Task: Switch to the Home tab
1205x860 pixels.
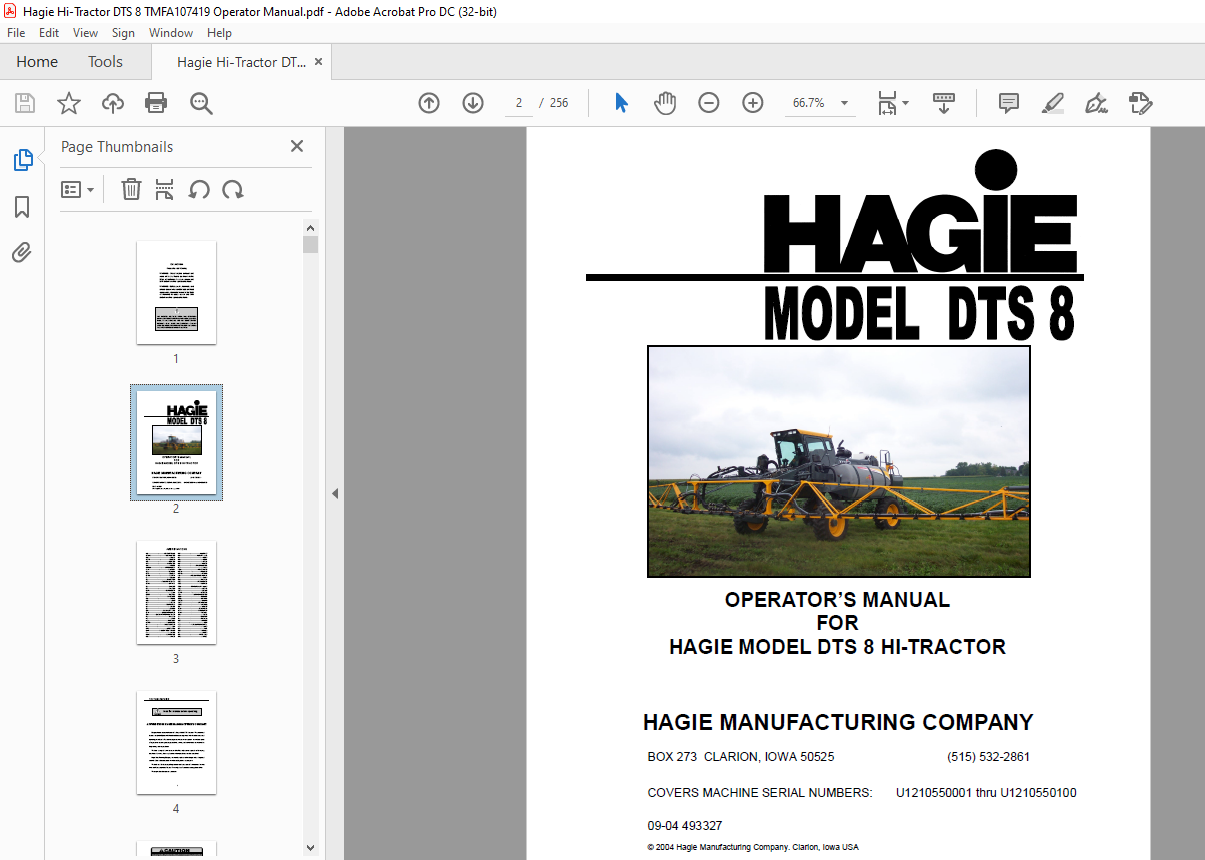Action: pyautogui.click(x=37, y=62)
